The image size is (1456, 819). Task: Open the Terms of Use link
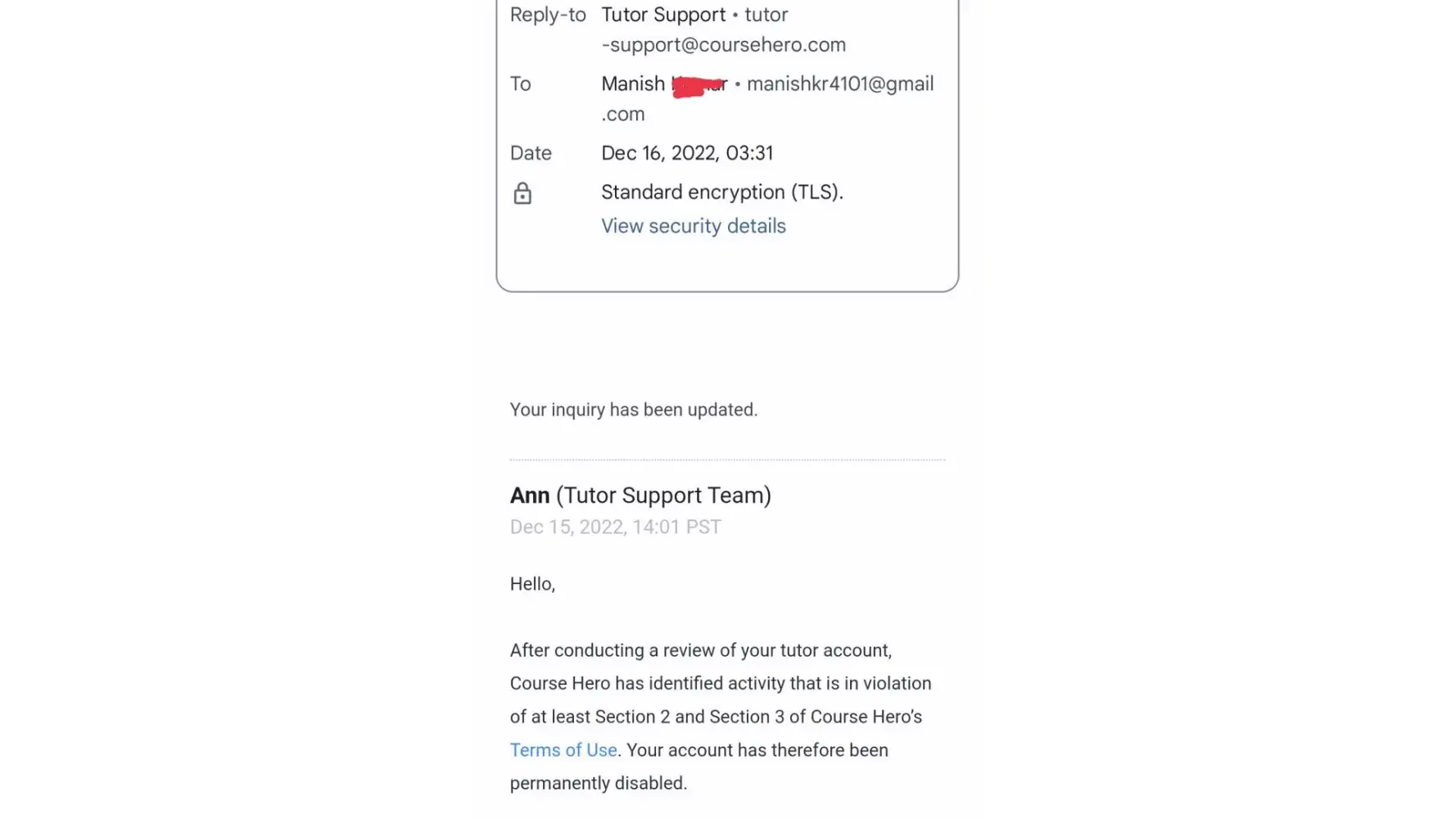(563, 750)
